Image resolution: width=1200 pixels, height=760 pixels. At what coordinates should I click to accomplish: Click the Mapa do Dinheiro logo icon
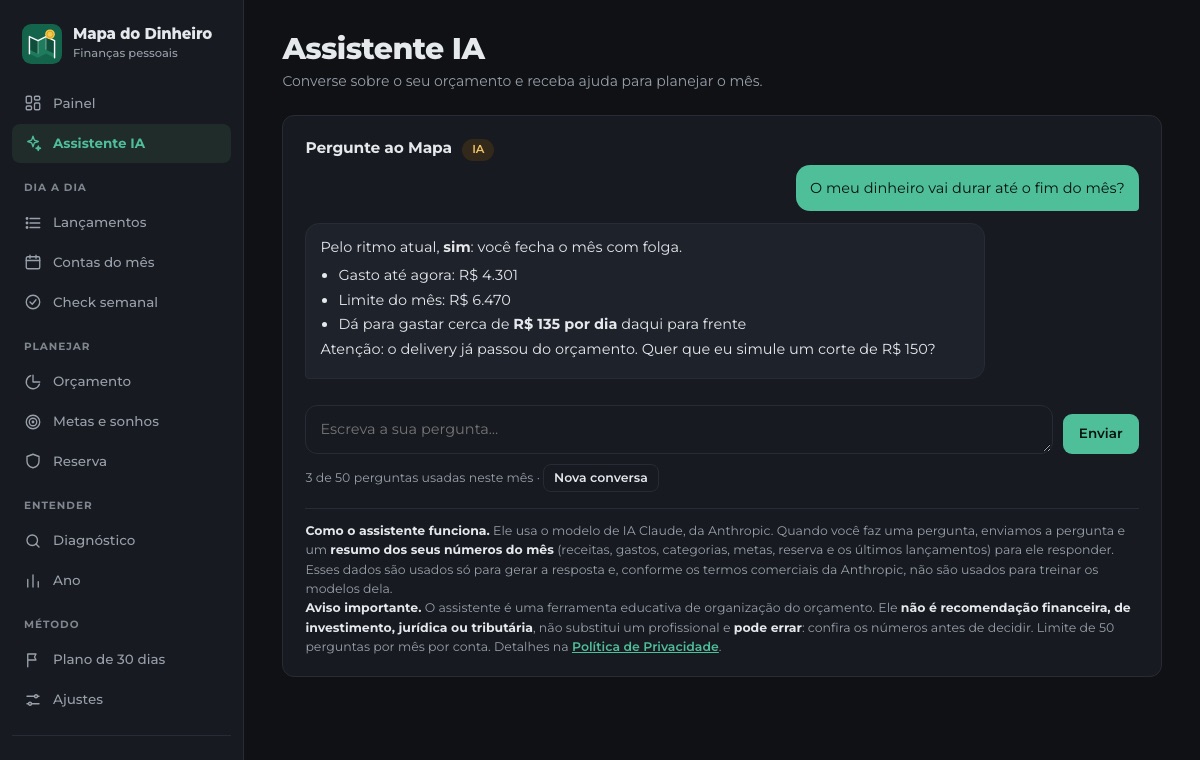(x=42, y=44)
